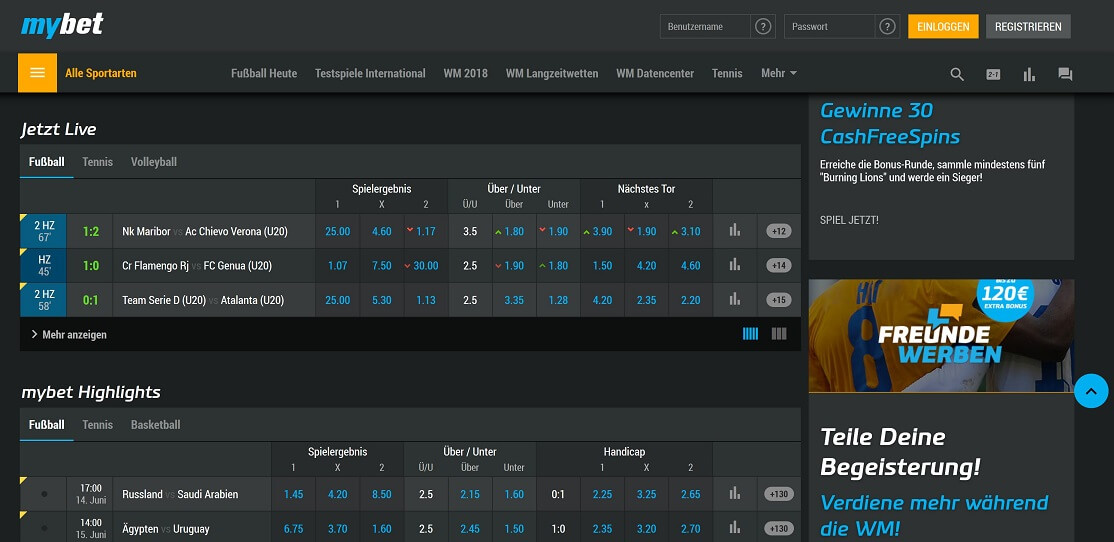Screen dimensions: 1114x542
Task: Open the statistics bar chart icon in header
Action: (1029, 74)
